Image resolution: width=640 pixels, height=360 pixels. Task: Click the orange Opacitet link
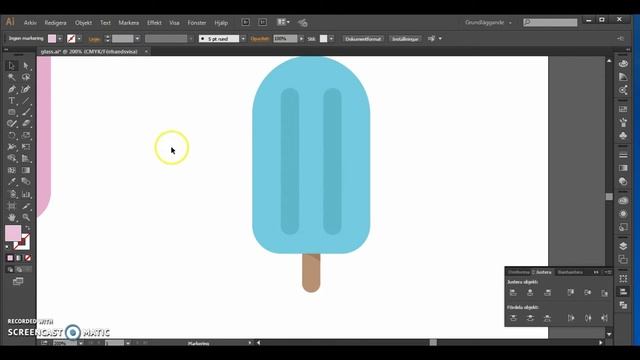[x=260, y=39]
